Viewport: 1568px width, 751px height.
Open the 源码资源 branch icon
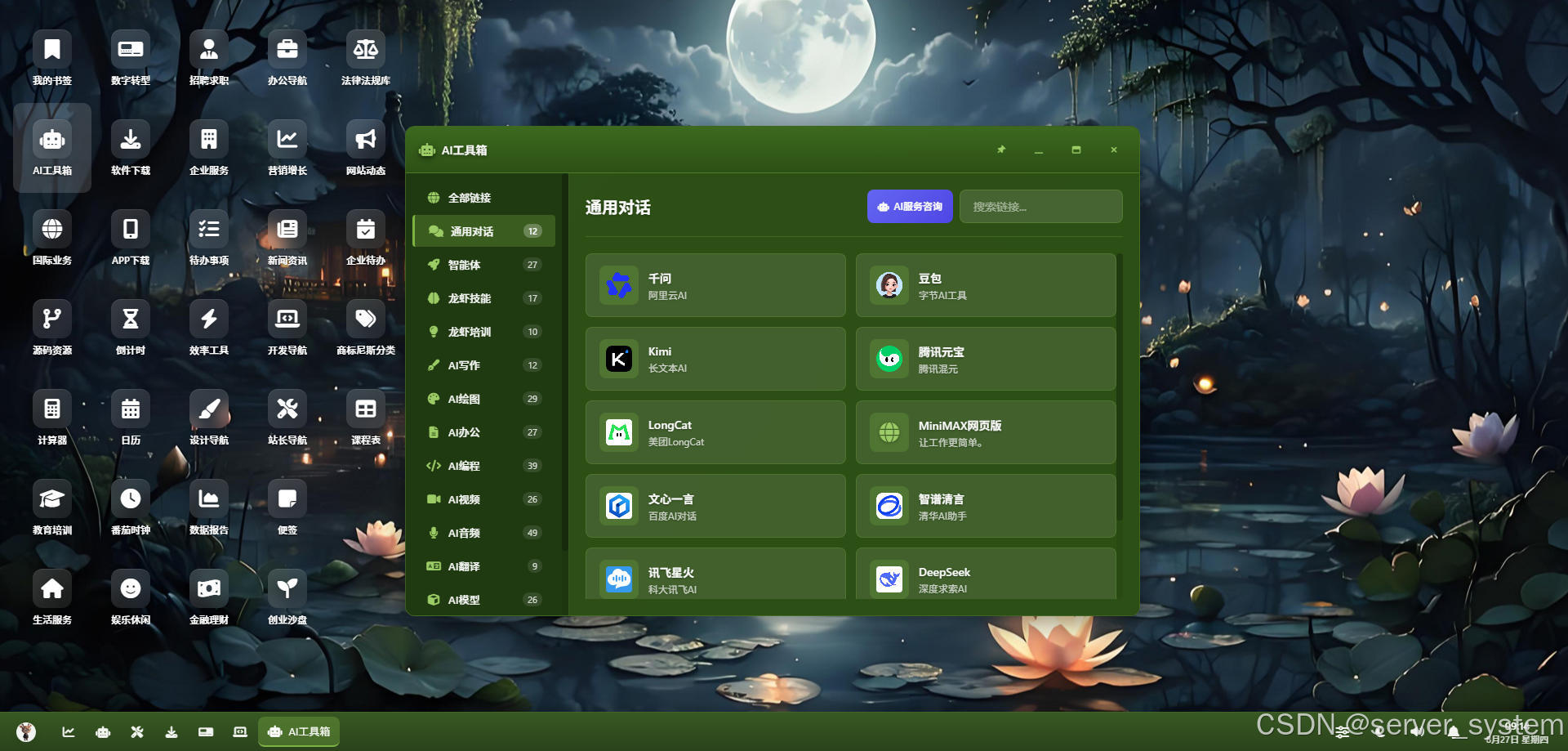[x=52, y=328]
